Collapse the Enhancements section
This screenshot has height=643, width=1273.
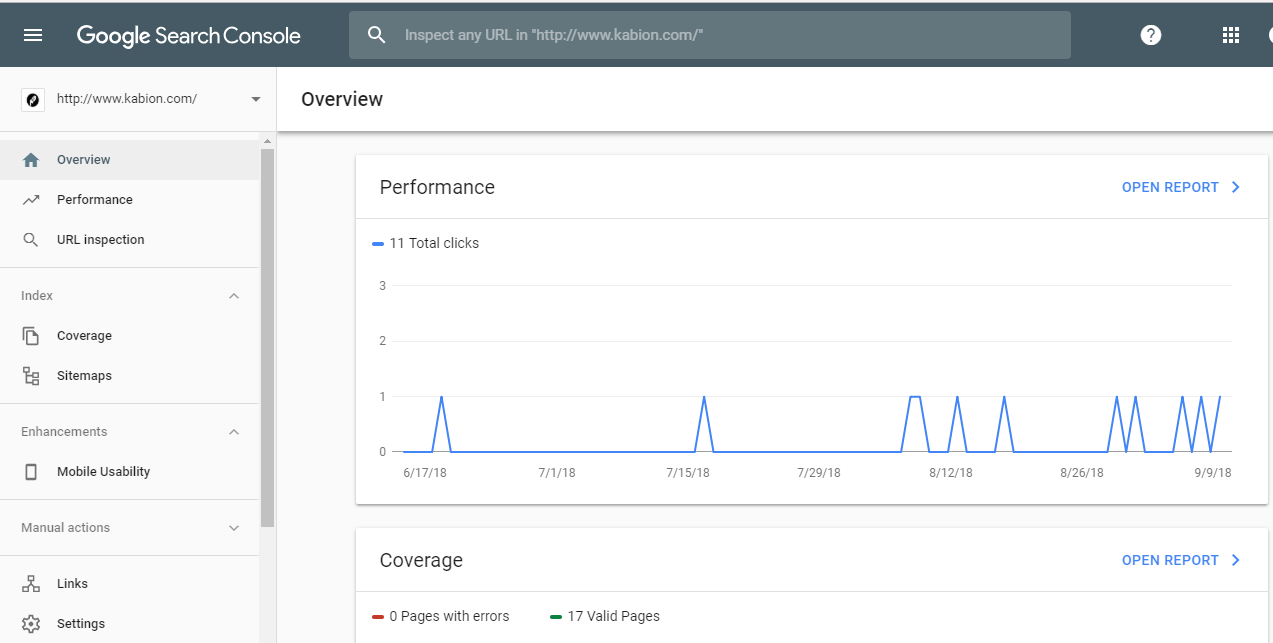point(234,432)
